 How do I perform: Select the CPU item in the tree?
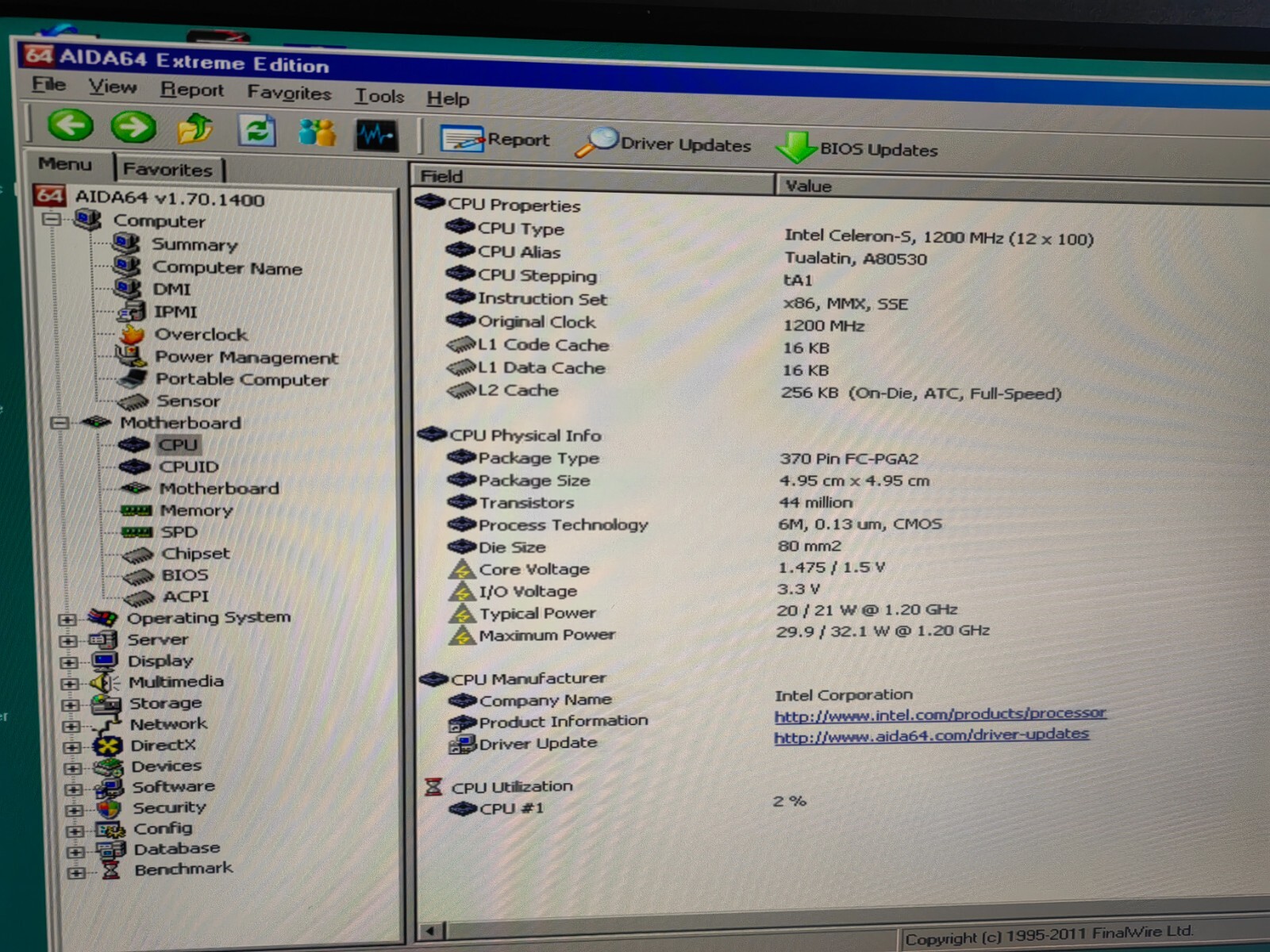pos(178,444)
